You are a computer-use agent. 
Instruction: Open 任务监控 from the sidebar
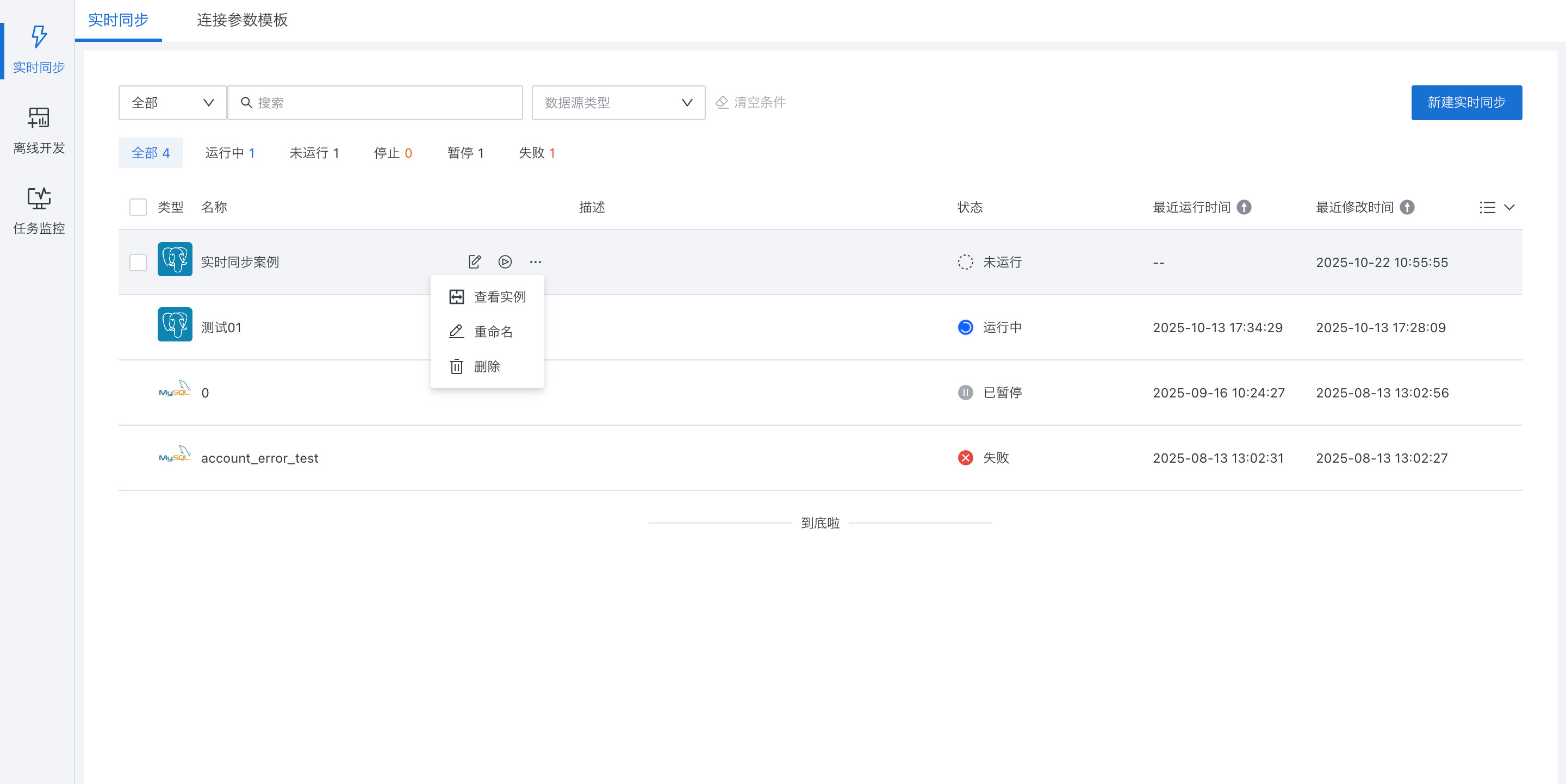click(x=38, y=210)
